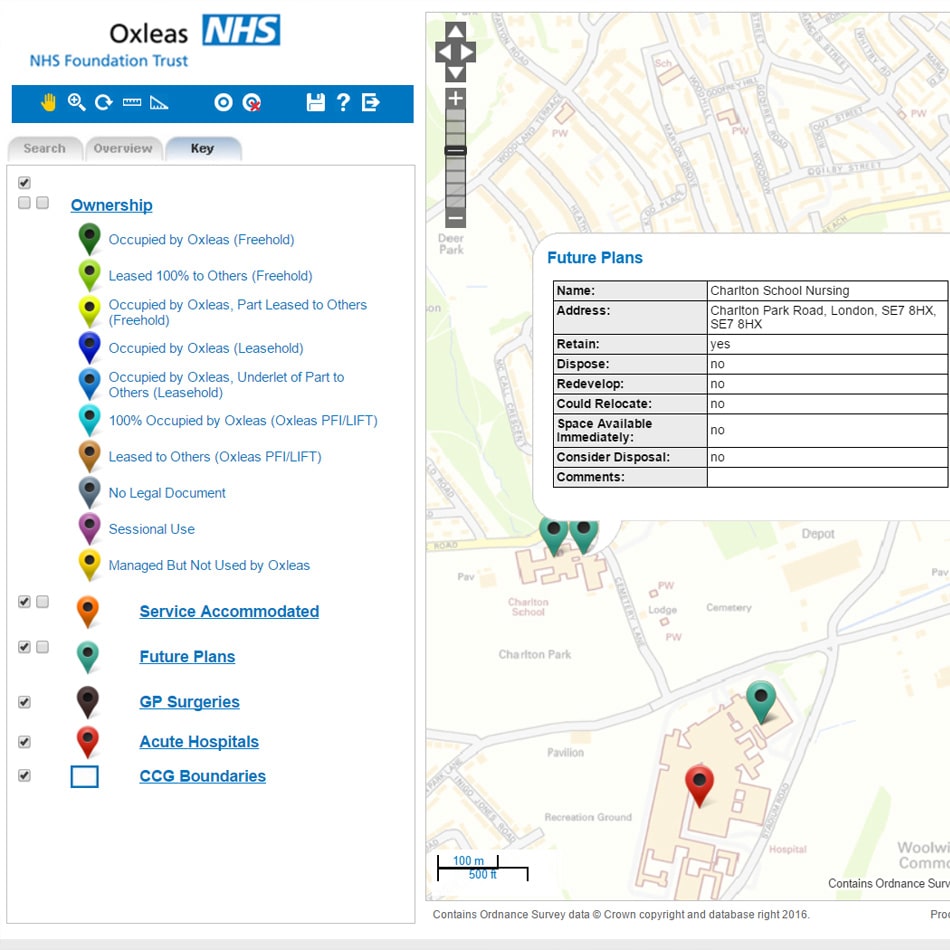Collapse the Ownership key section
This screenshot has height=950, width=950.
click(x=111, y=205)
